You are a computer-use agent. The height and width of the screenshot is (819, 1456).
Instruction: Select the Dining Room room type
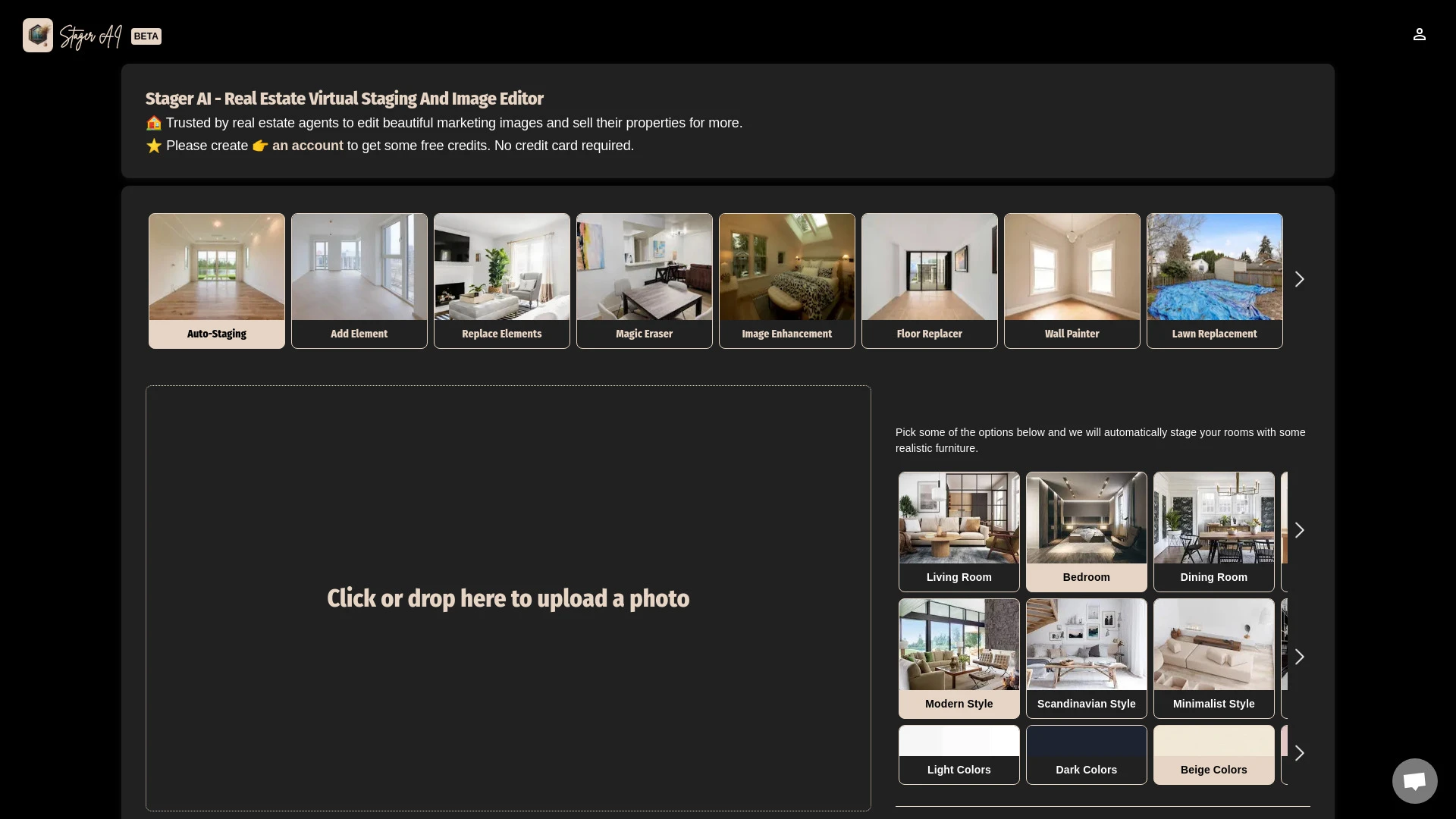pyautogui.click(x=1214, y=531)
